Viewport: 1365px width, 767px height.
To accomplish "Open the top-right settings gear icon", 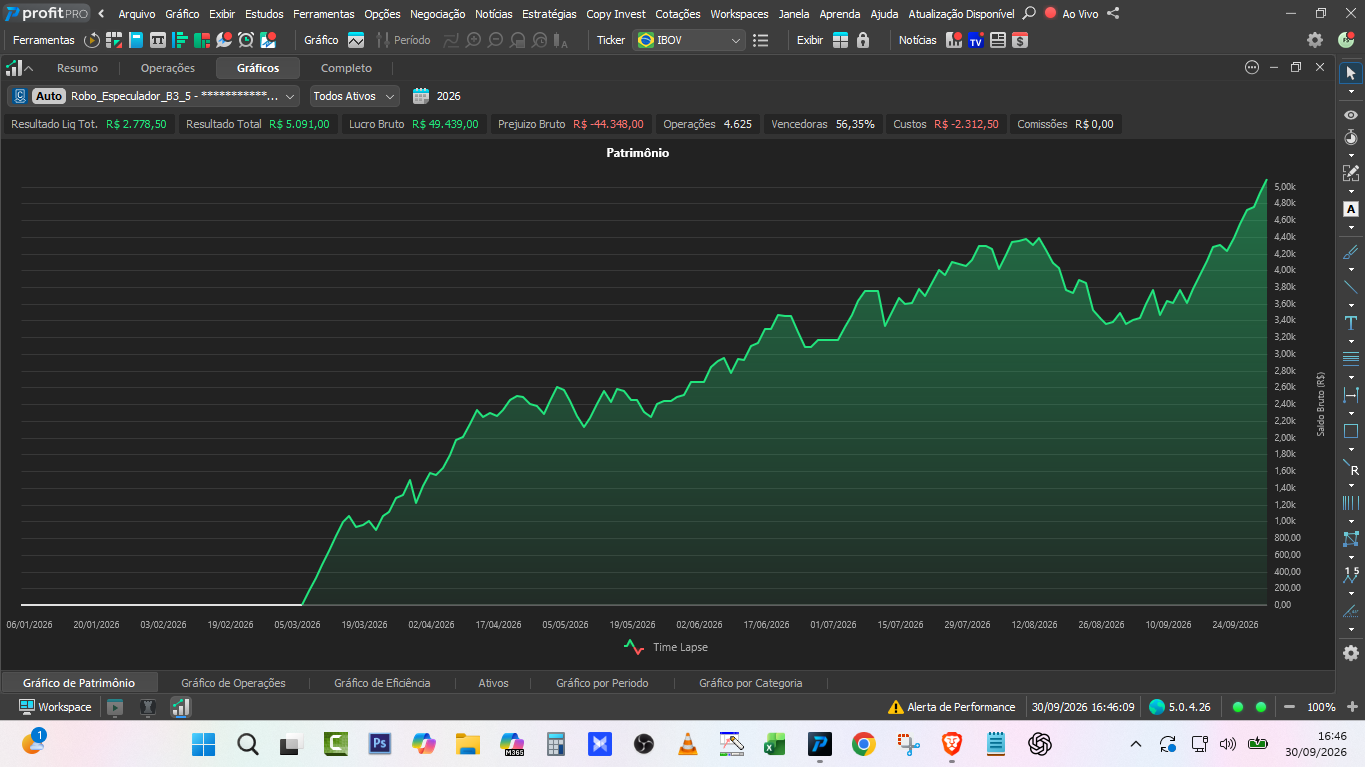I will pyautogui.click(x=1315, y=40).
